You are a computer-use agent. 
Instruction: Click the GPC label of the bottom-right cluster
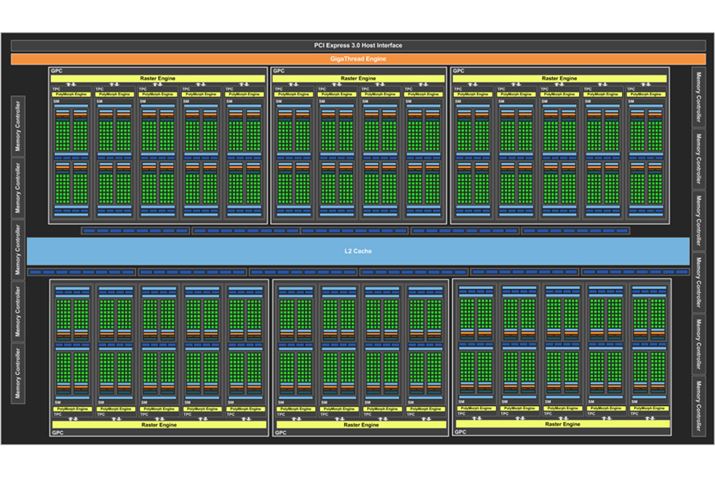(x=461, y=433)
